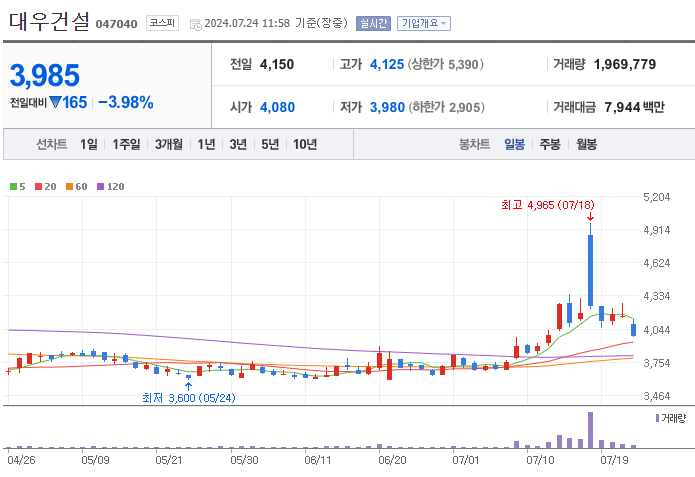
Task: Click the volume value 1,969,779
Action: tap(625, 65)
